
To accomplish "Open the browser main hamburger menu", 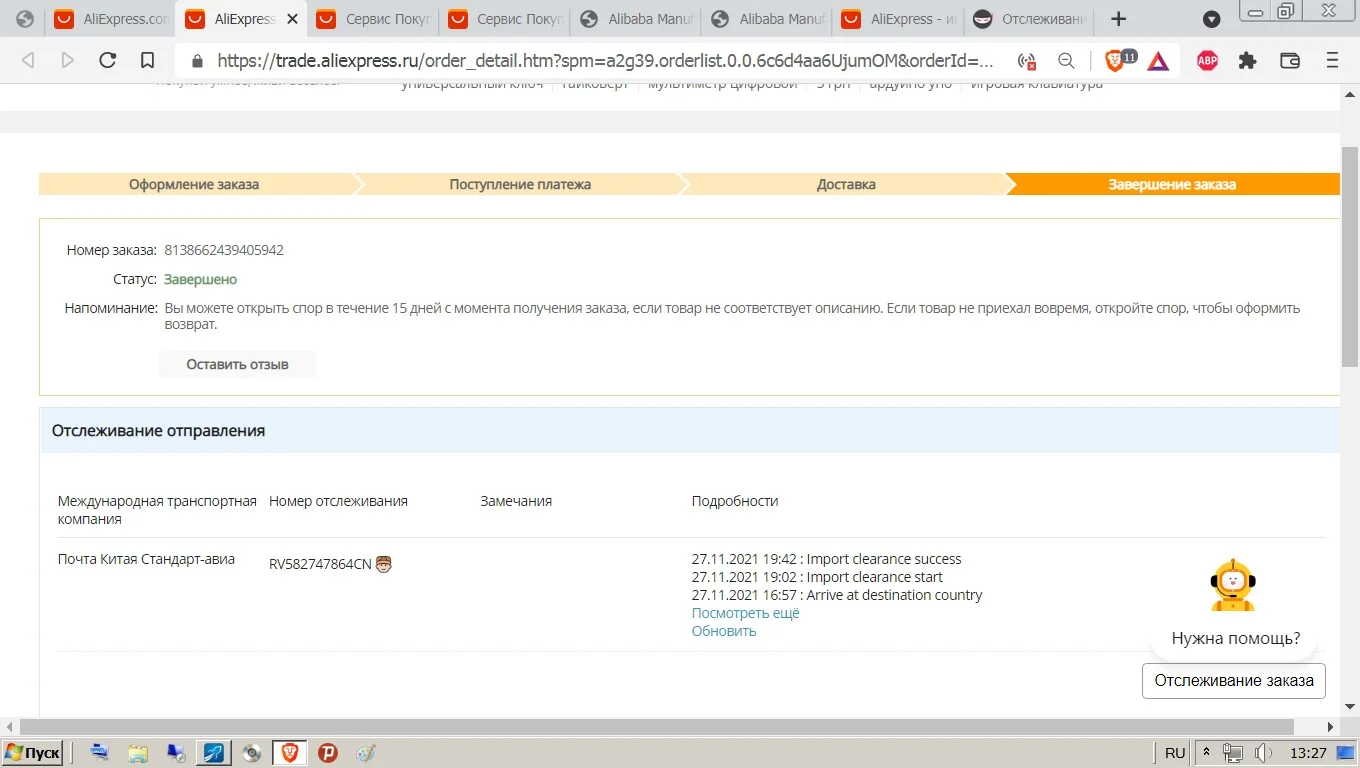I will pos(1332,61).
